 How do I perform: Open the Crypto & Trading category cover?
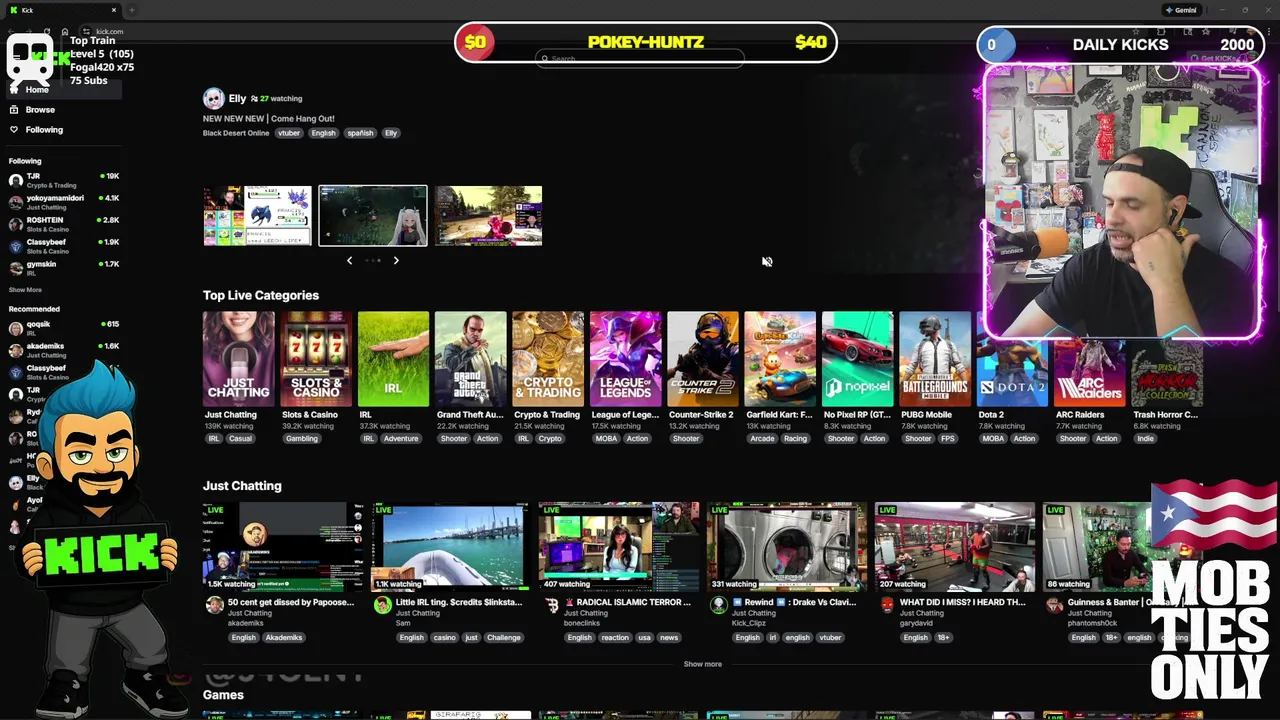pyautogui.click(x=548, y=359)
